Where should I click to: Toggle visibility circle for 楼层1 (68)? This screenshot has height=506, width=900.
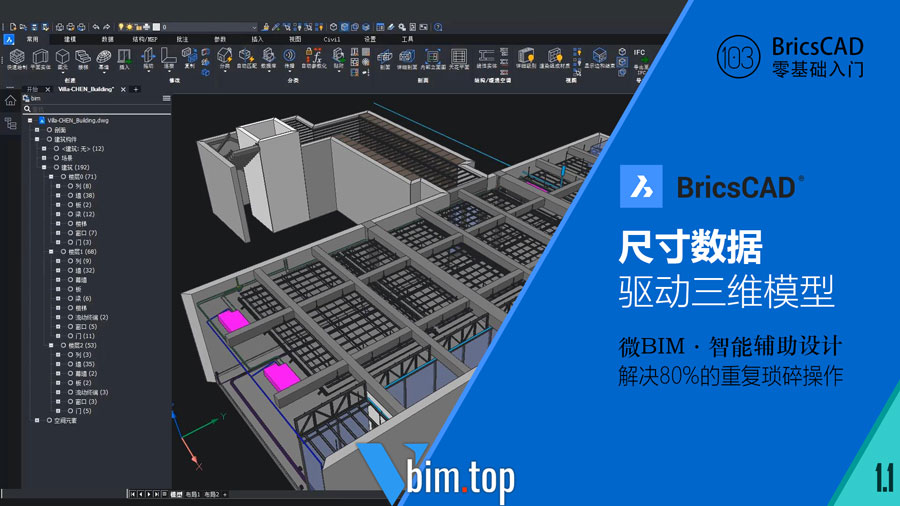point(64,252)
